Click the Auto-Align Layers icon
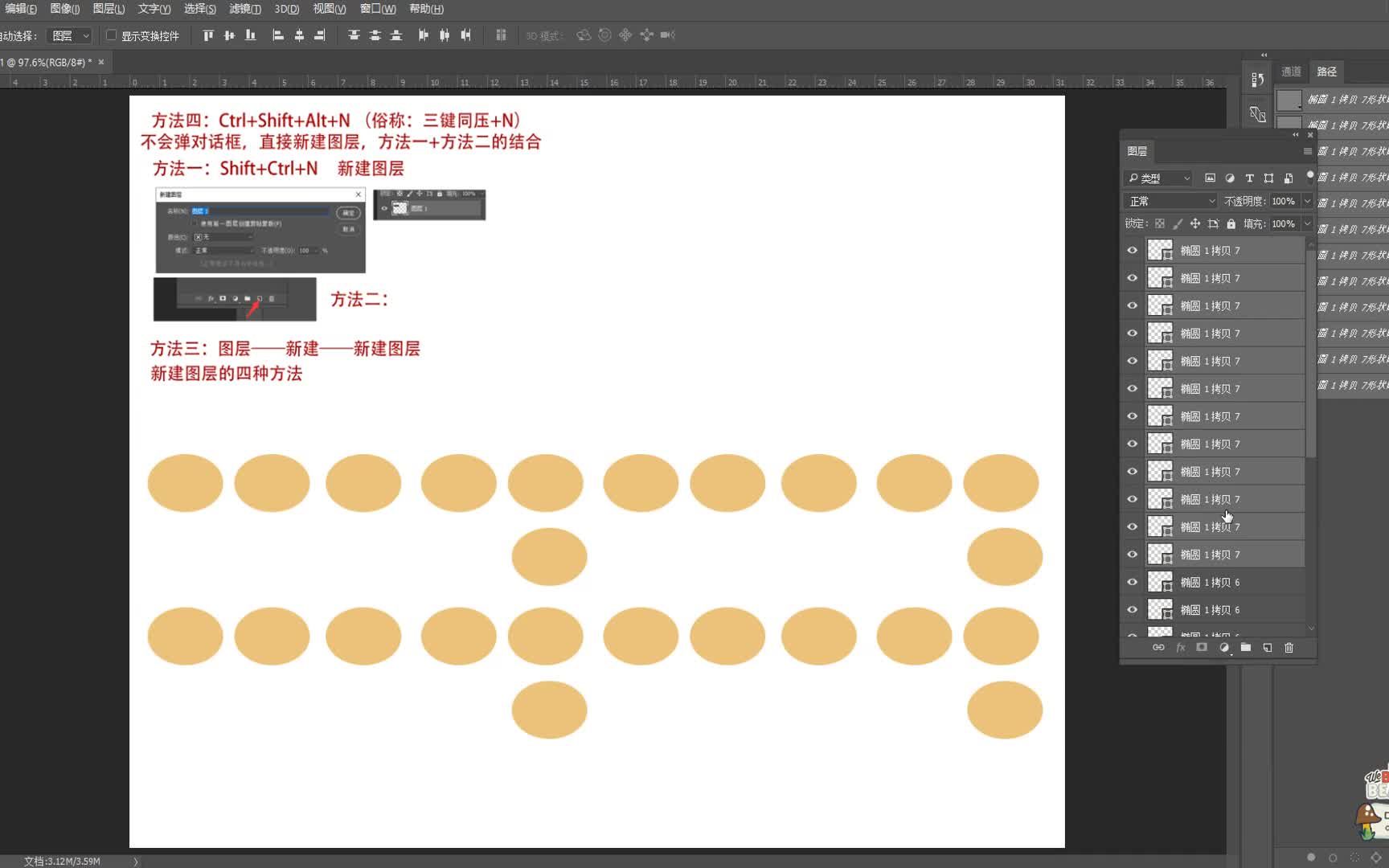The width and height of the screenshot is (1389, 868). tap(501, 35)
